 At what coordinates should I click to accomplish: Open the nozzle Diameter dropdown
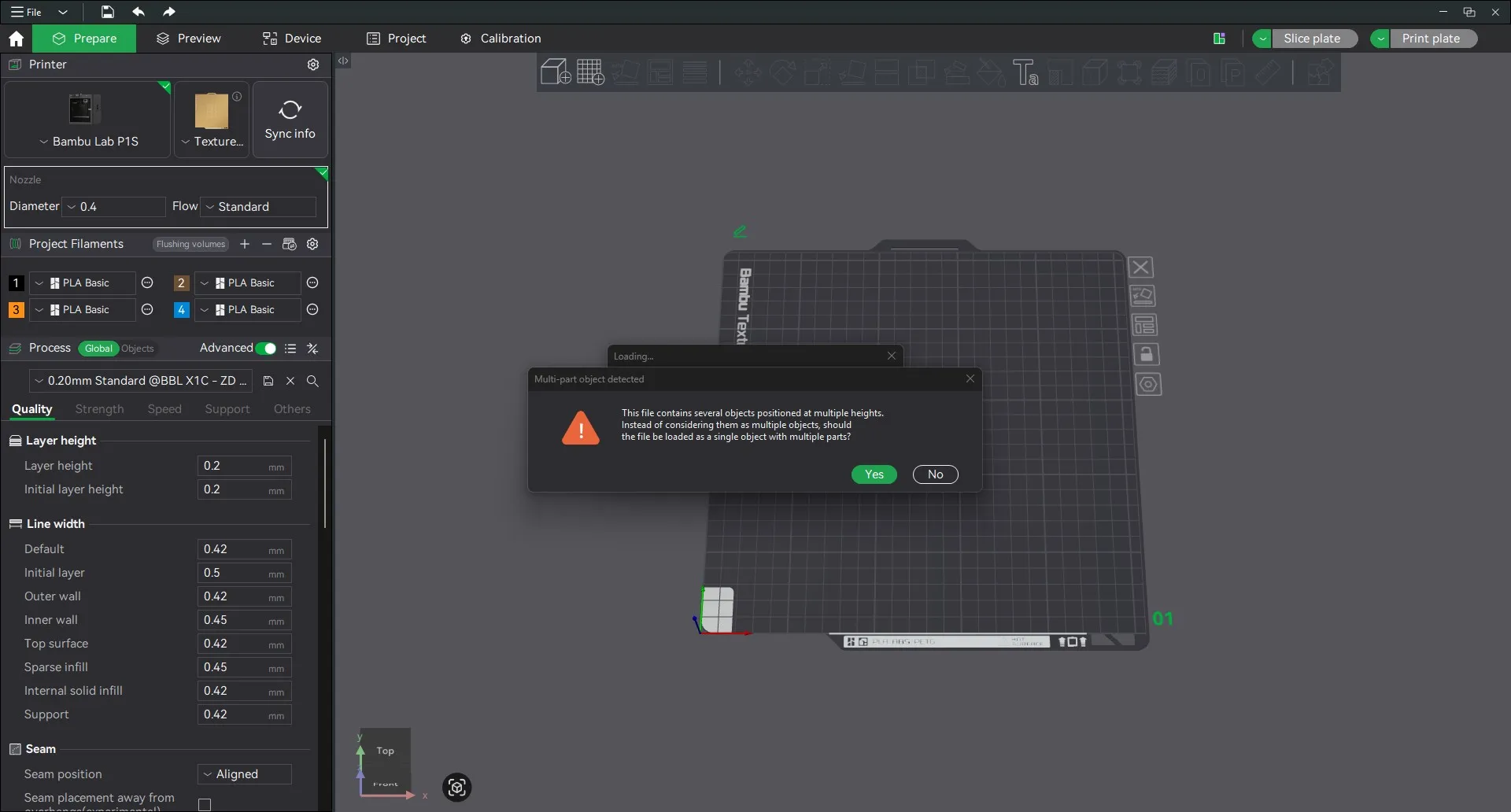[x=113, y=207]
